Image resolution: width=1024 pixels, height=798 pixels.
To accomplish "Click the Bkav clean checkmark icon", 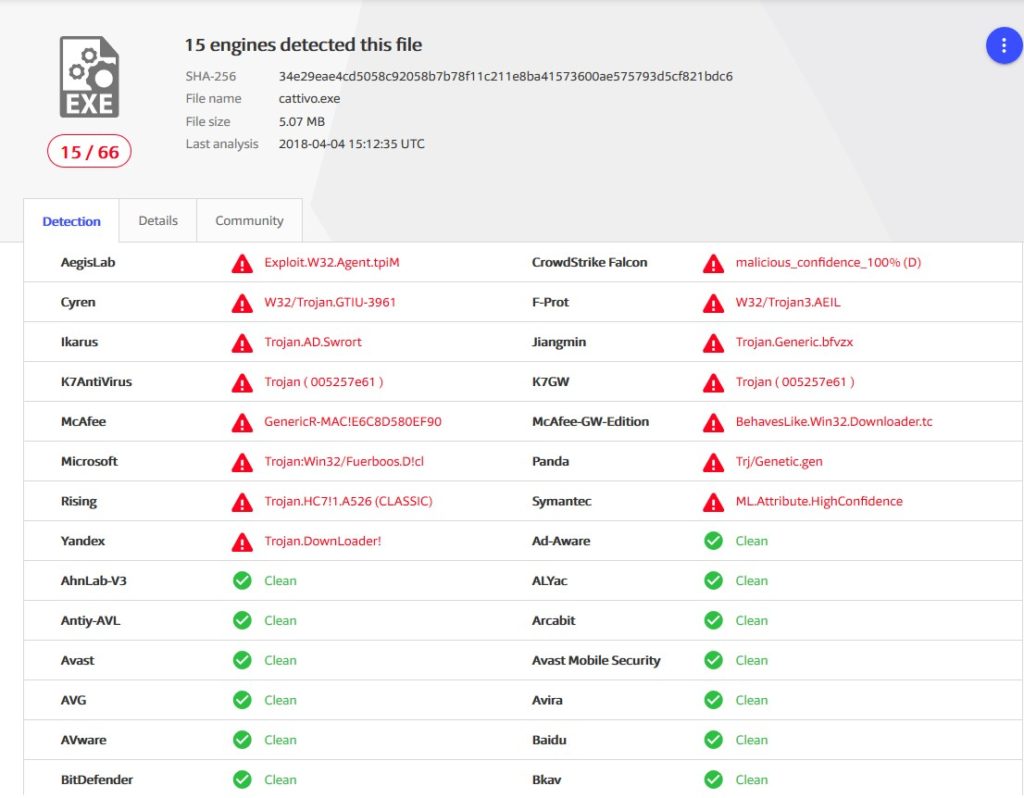I will (713, 780).
